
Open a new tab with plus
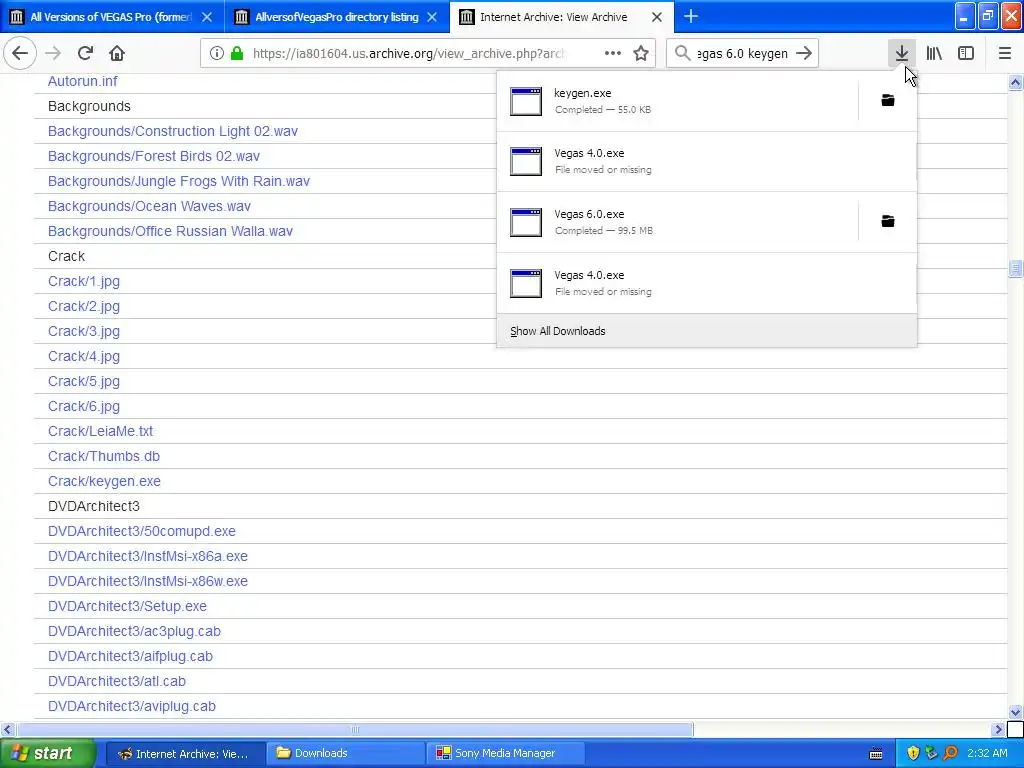click(x=690, y=16)
